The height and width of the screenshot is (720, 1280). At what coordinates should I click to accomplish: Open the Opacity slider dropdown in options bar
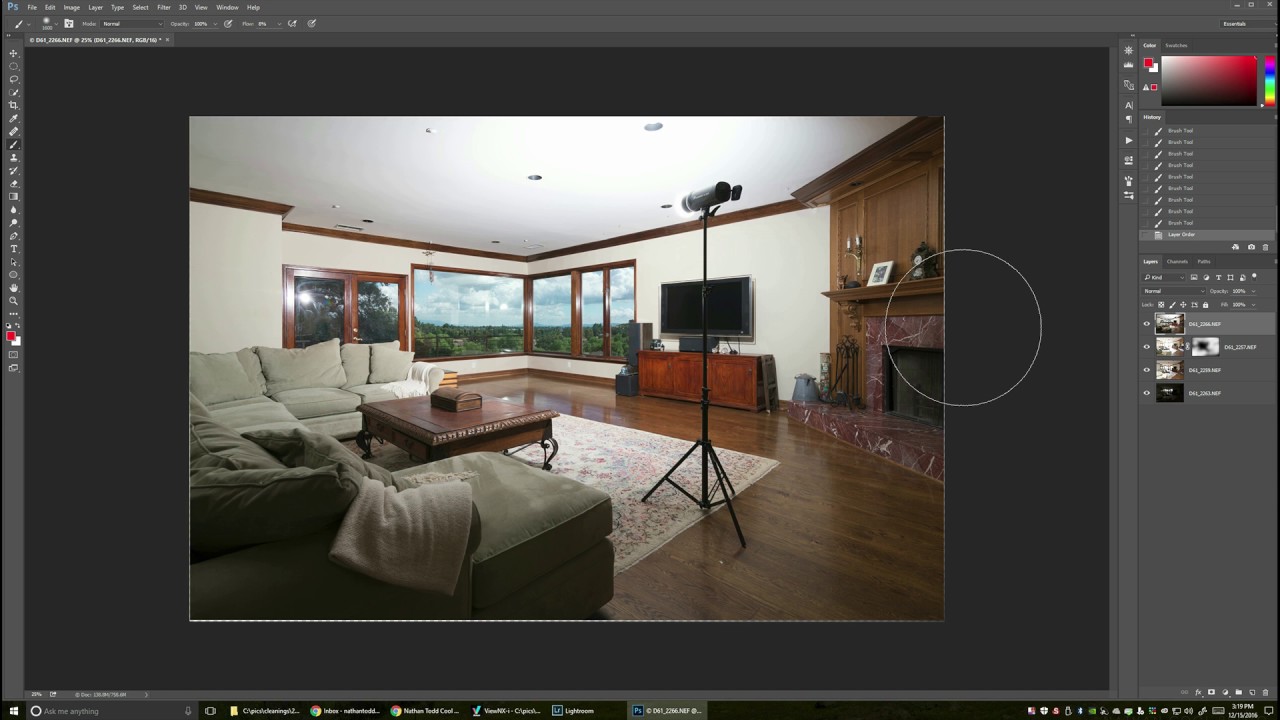point(215,23)
